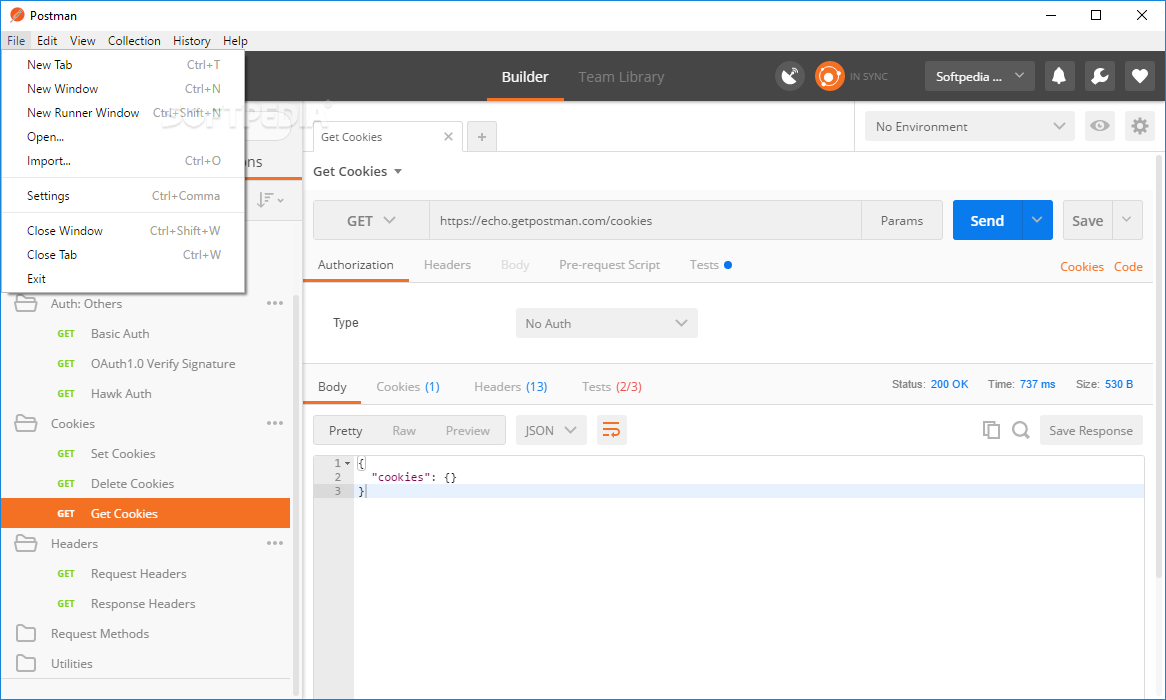This screenshot has width=1166, height=700.
Task: Open the Help menu
Action: pos(235,41)
